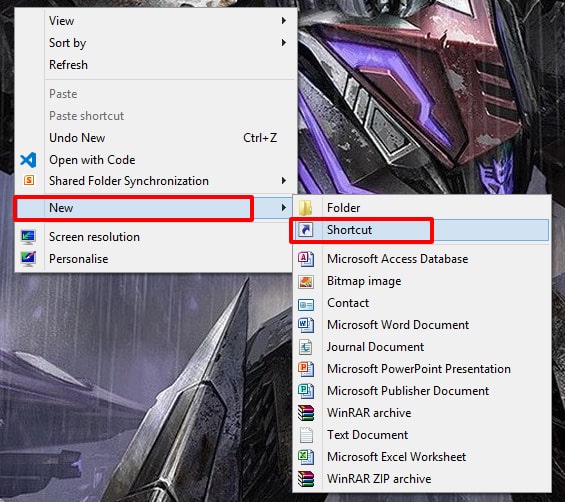Viewport: 565px width, 502px height.
Task: Create a new Microsoft Excel Worksheet
Action: pyautogui.click(x=422, y=457)
